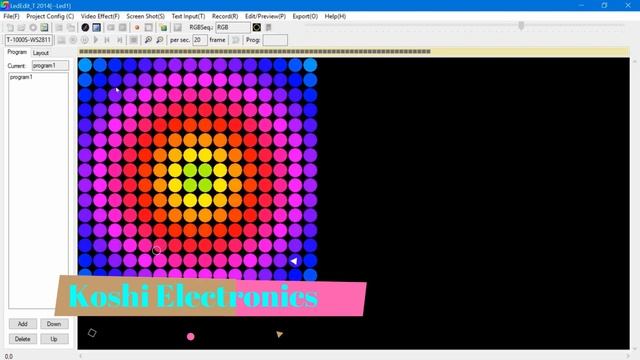
Task: Click the slider thumb in the top toolbar
Action: [x=521, y=25]
